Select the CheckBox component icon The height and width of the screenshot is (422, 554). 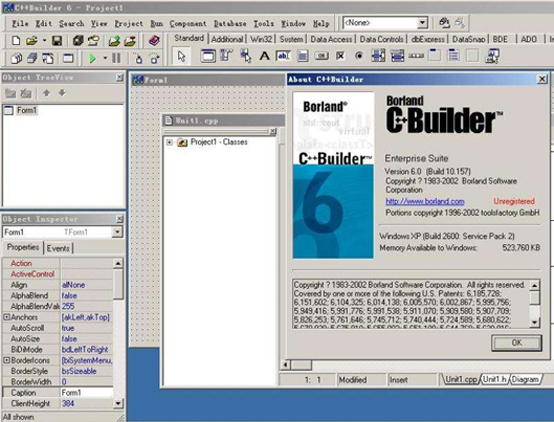(x=340, y=56)
